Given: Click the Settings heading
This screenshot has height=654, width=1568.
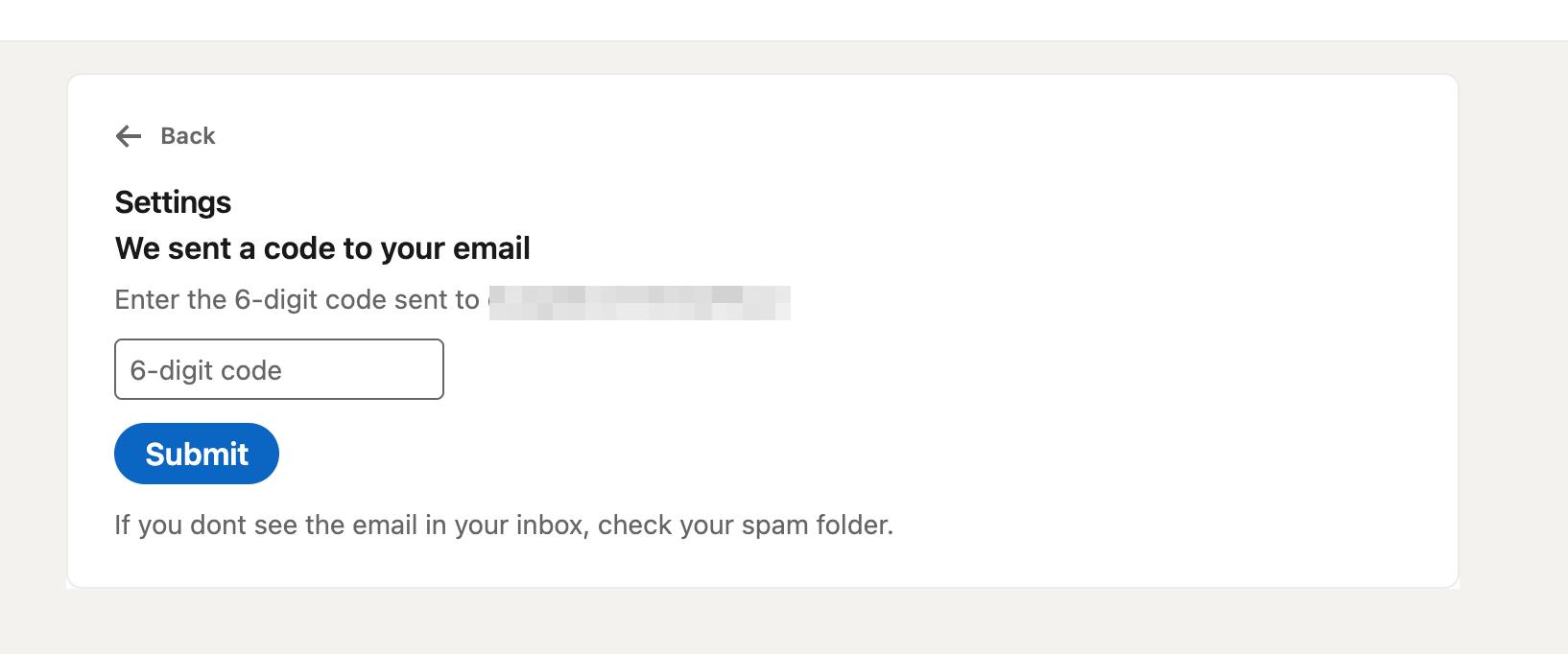Looking at the screenshot, I should tap(173, 202).
